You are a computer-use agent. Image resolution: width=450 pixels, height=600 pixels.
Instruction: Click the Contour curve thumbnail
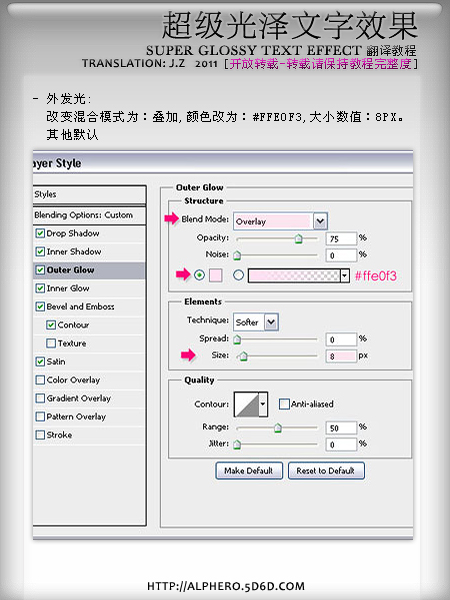tap(246, 404)
